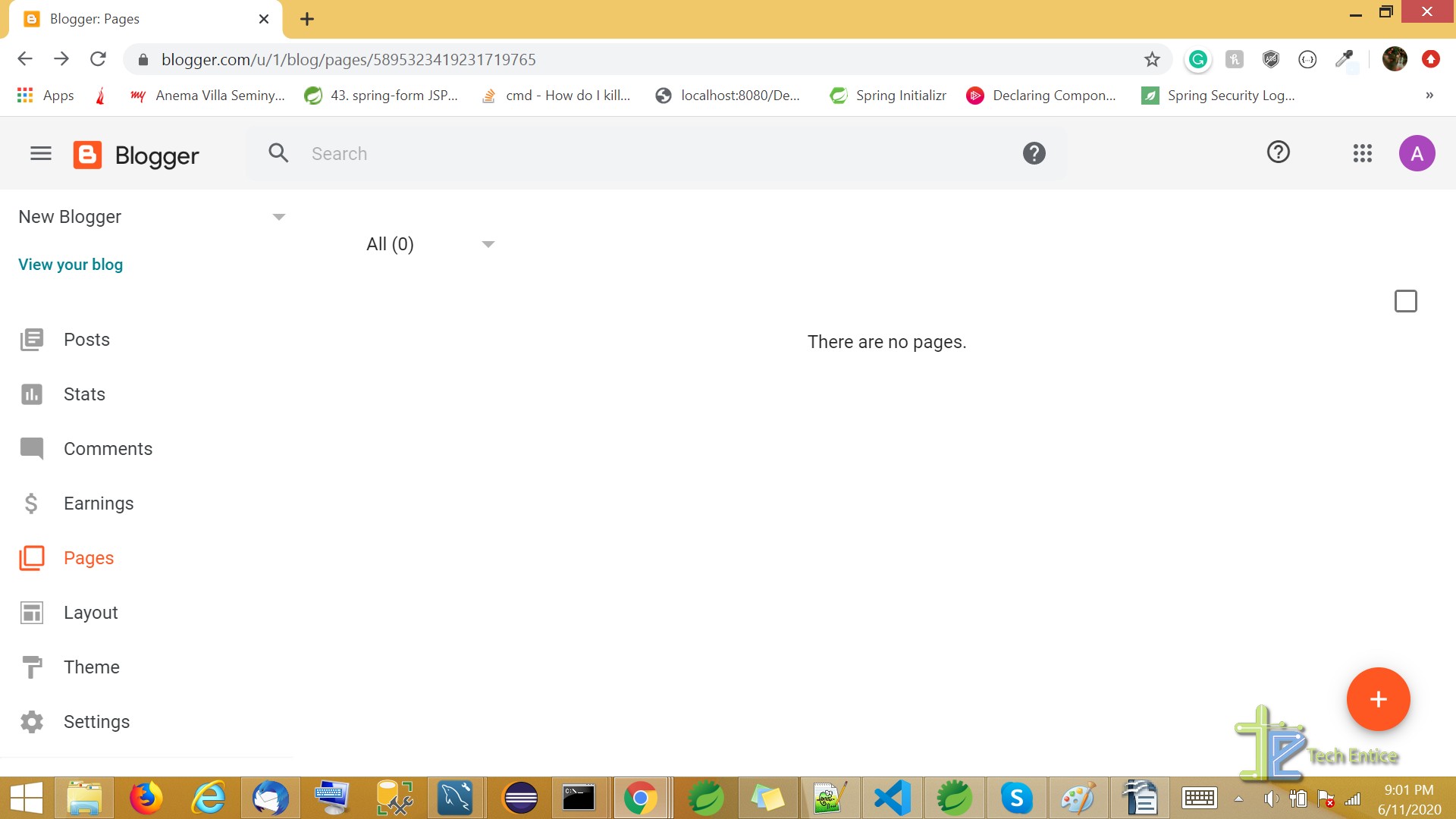The width and height of the screenshot is (1456, 819).
Task: Click the Layout icon in sidebar
Action: pyautogui.click(x=31, y=612)
